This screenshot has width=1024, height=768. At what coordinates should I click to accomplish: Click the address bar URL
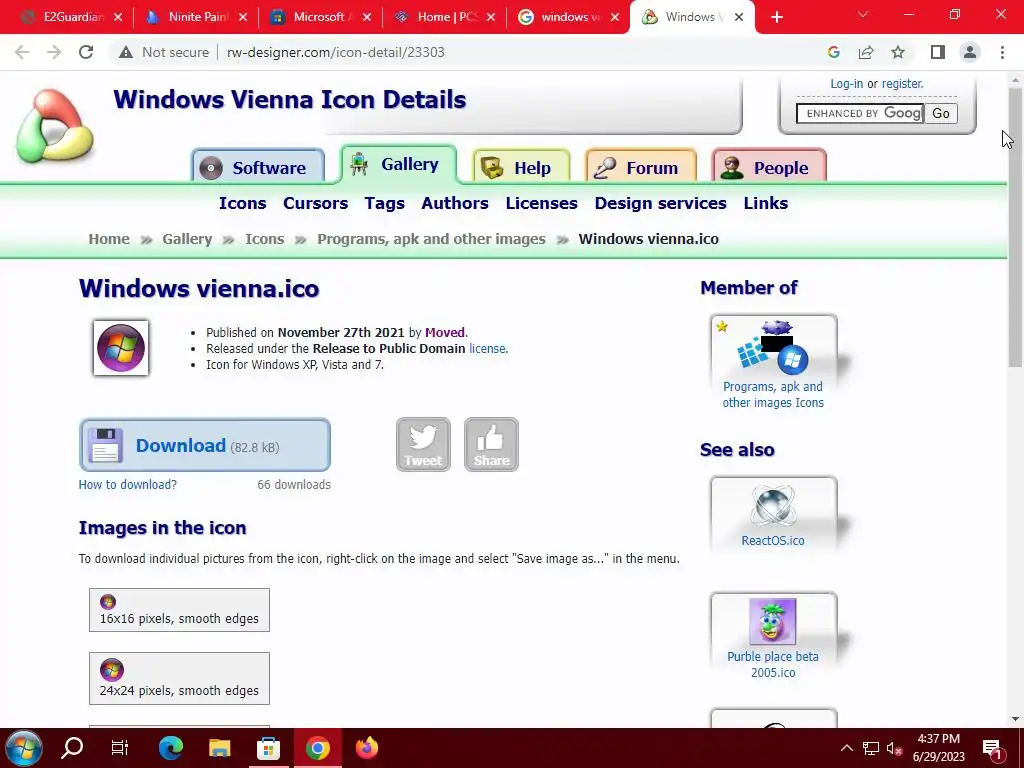[336, 52]
